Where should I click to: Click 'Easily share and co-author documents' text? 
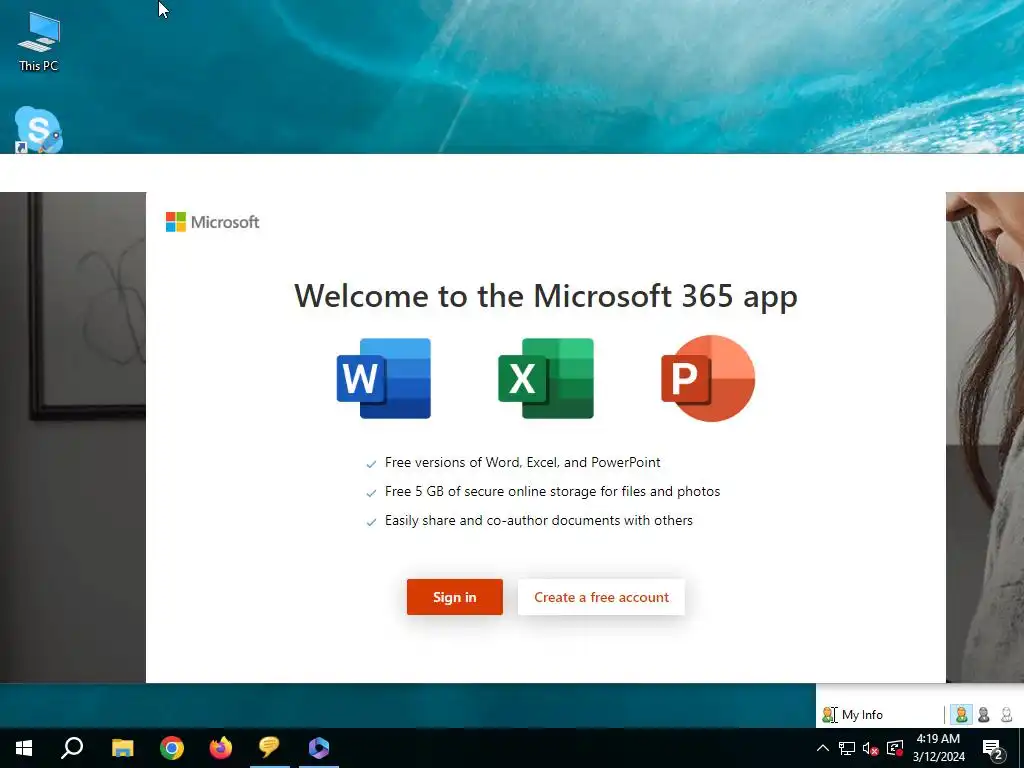[539, 520]
